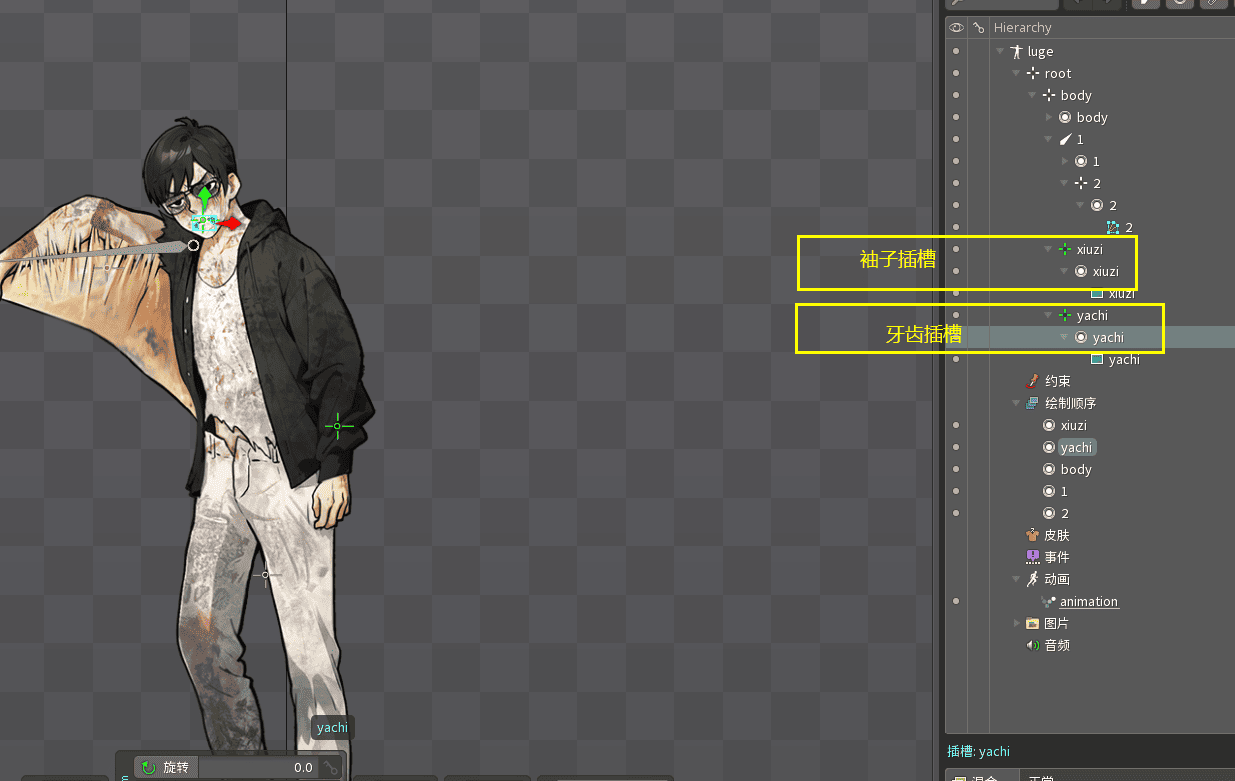
Task: Click the events (事件) icon
Action: [1033, 557]
